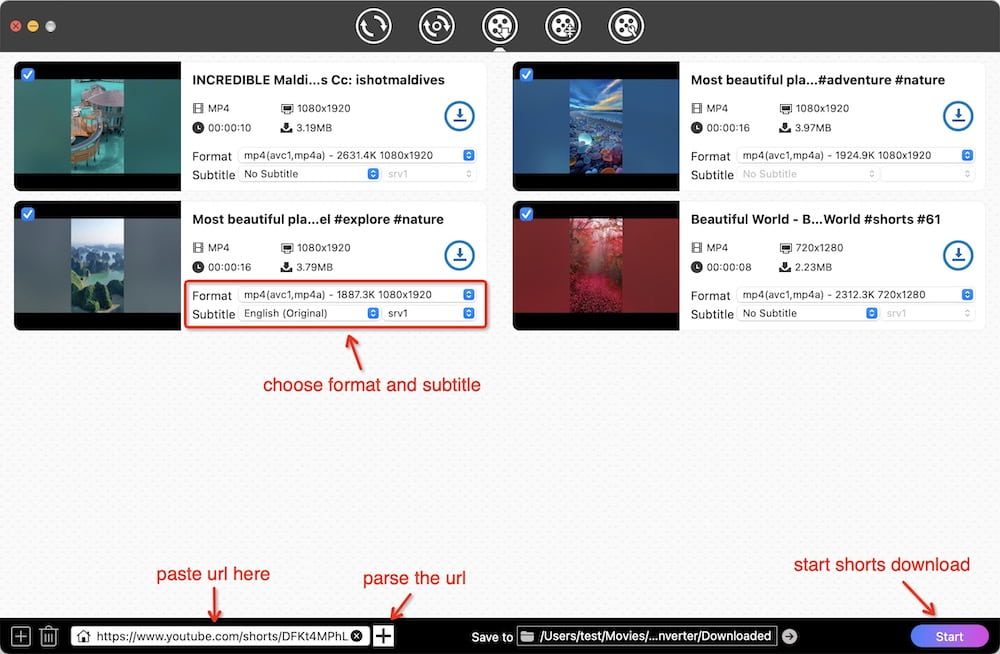Screen dimensions: 1000x654
Task: Open the English (Original) subtitle dropdown
Action: [310, 313]
